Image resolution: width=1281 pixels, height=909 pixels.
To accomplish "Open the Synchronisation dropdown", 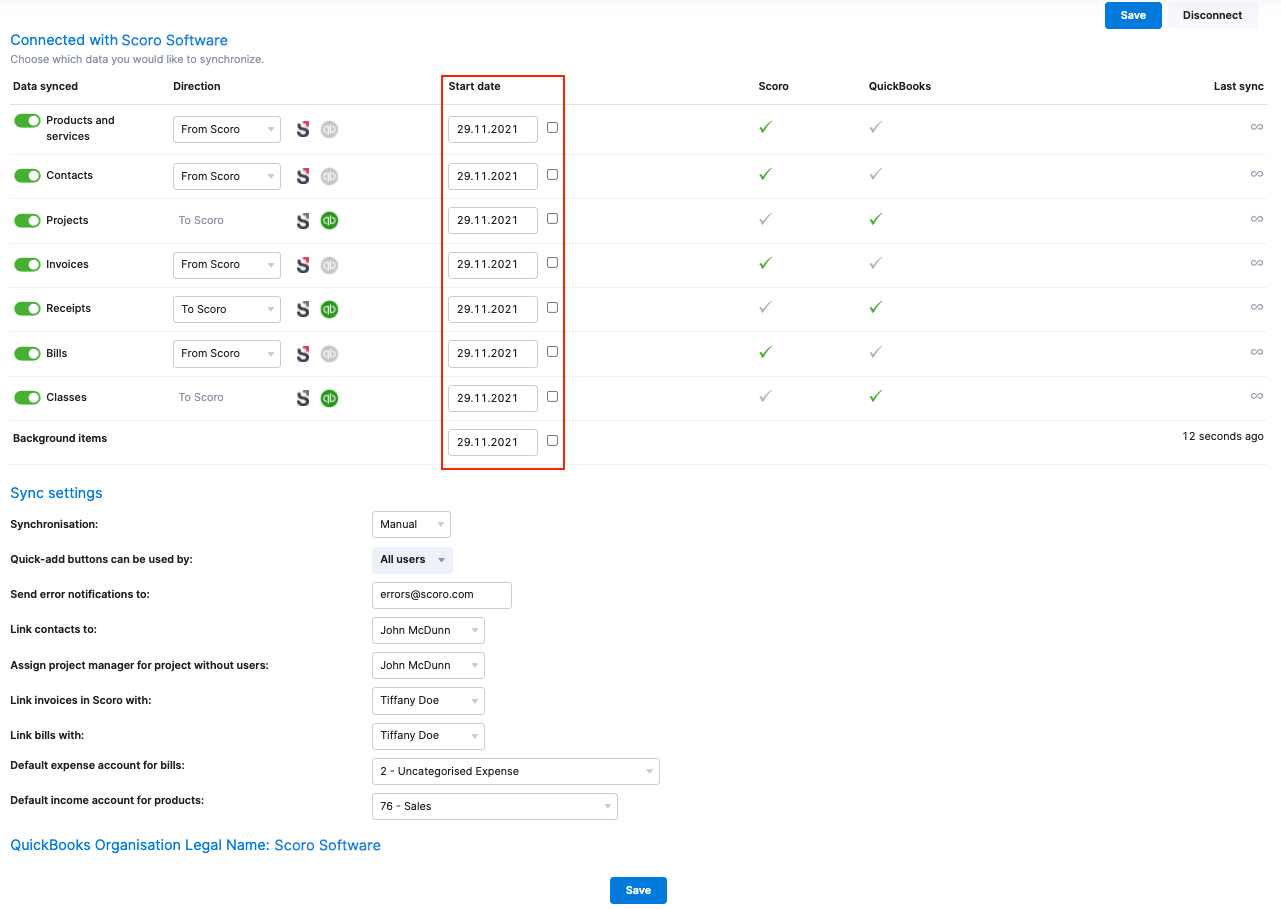I will point(411,524).
